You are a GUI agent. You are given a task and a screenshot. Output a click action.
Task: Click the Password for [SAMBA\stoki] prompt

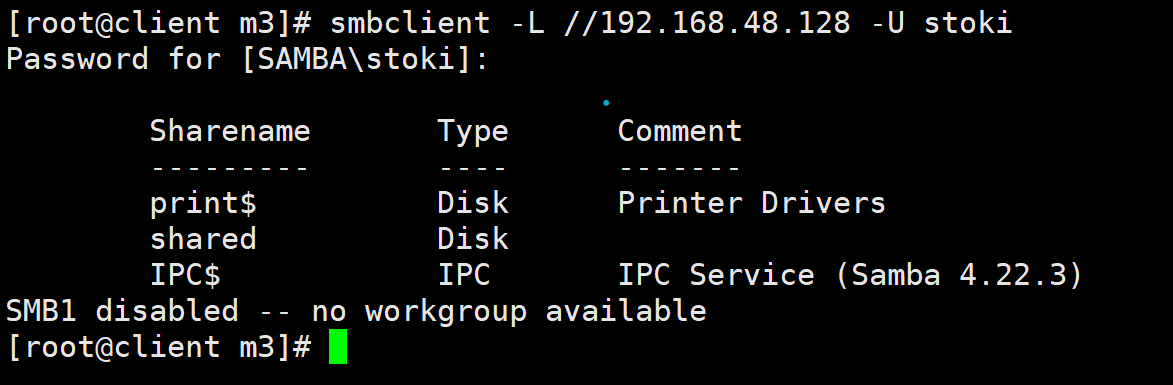click(247, 59)
